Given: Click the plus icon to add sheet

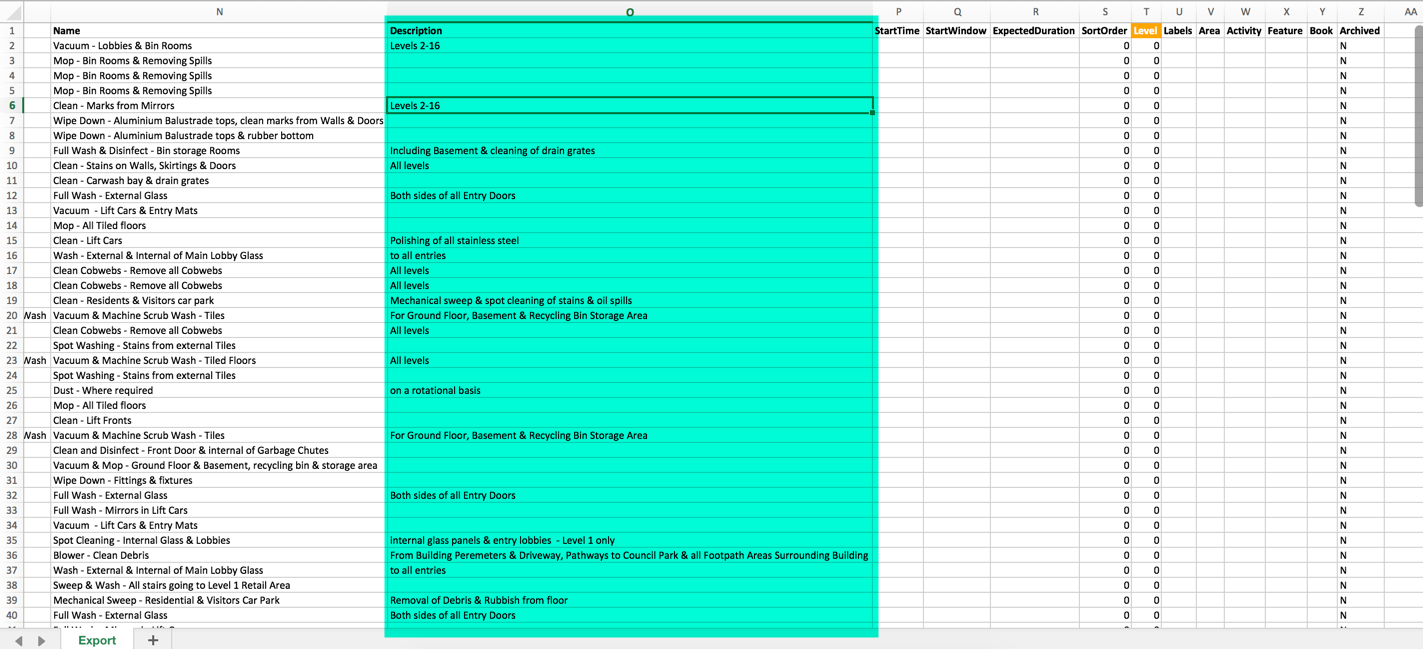Looking at the screenshot, I should click(153, 640).
